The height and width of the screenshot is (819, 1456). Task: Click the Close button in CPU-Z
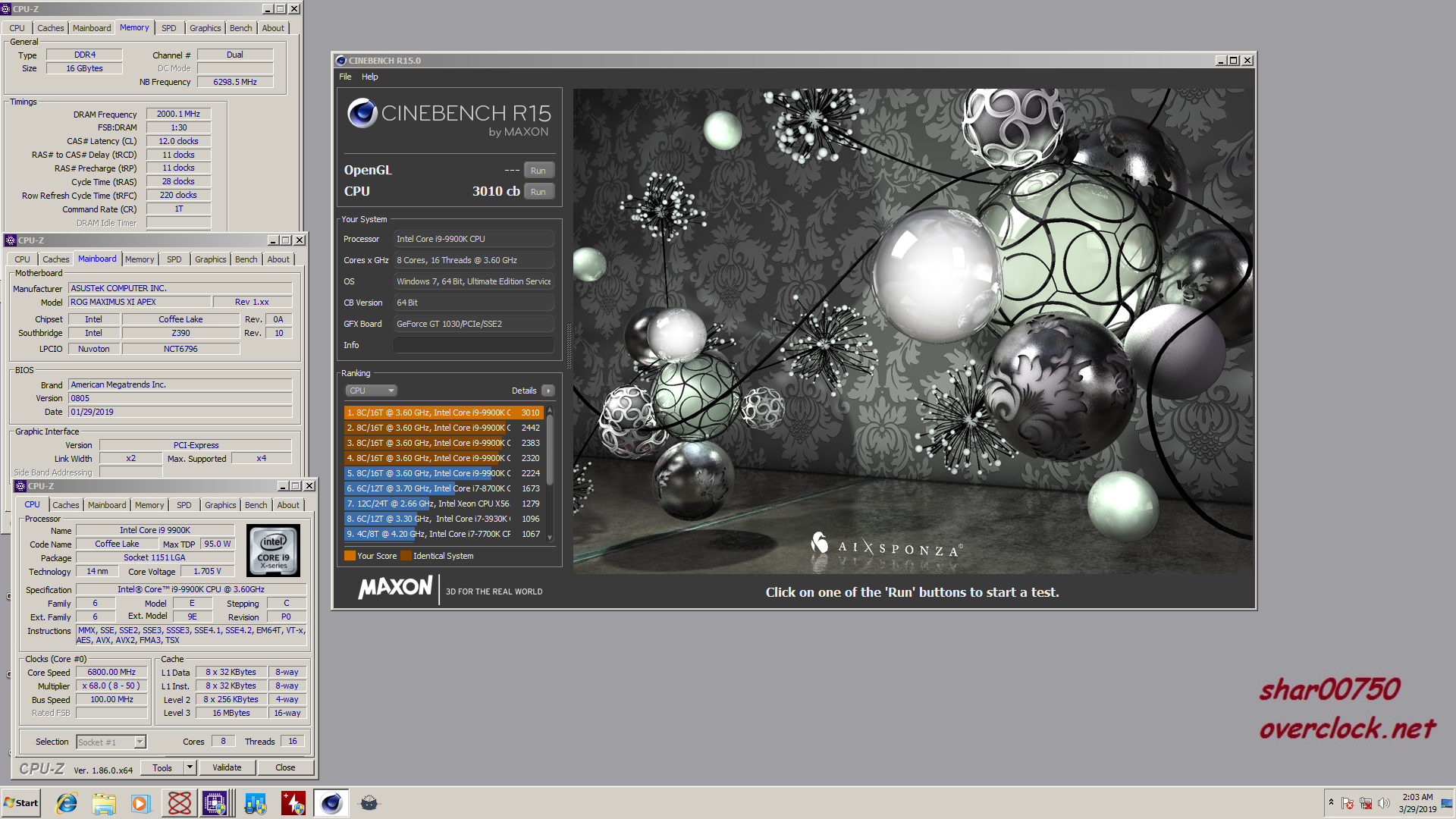point(285,767)
